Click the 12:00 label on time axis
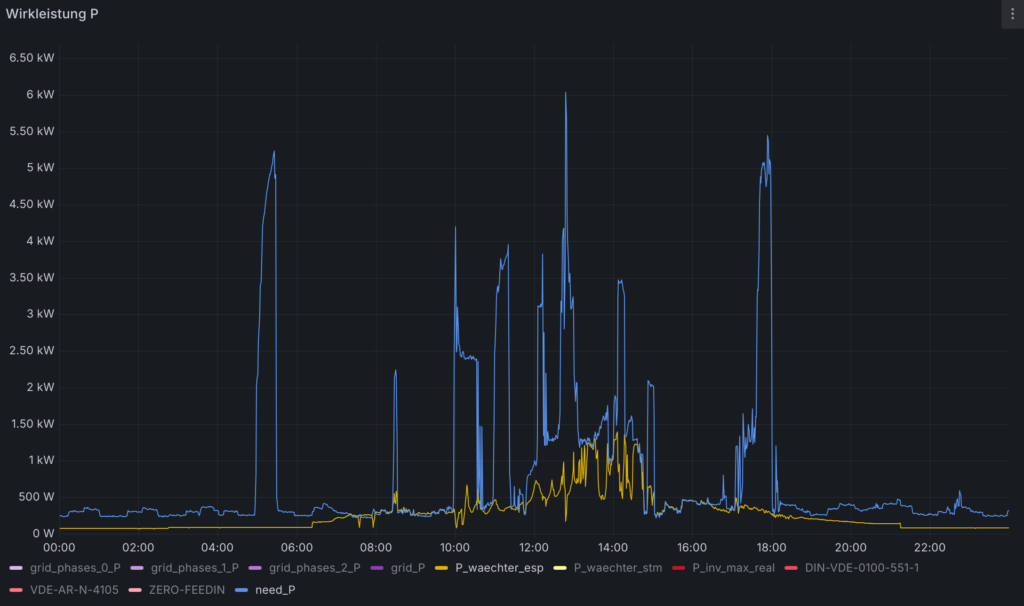Image resolution: width=1024 pixels, height=606 pixels. pos(534,547)
